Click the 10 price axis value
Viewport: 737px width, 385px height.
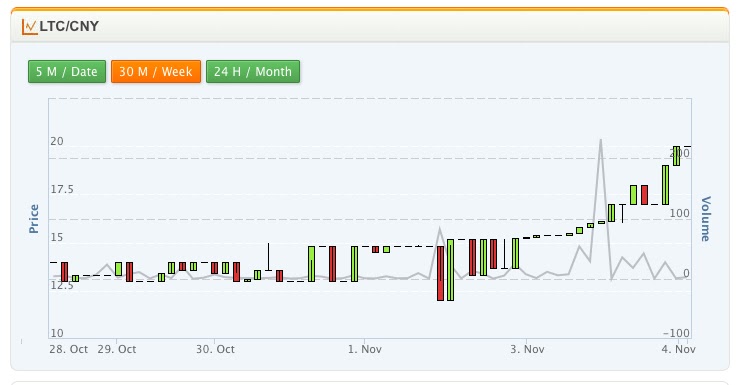pyautogui.click(x=57, y=333)
